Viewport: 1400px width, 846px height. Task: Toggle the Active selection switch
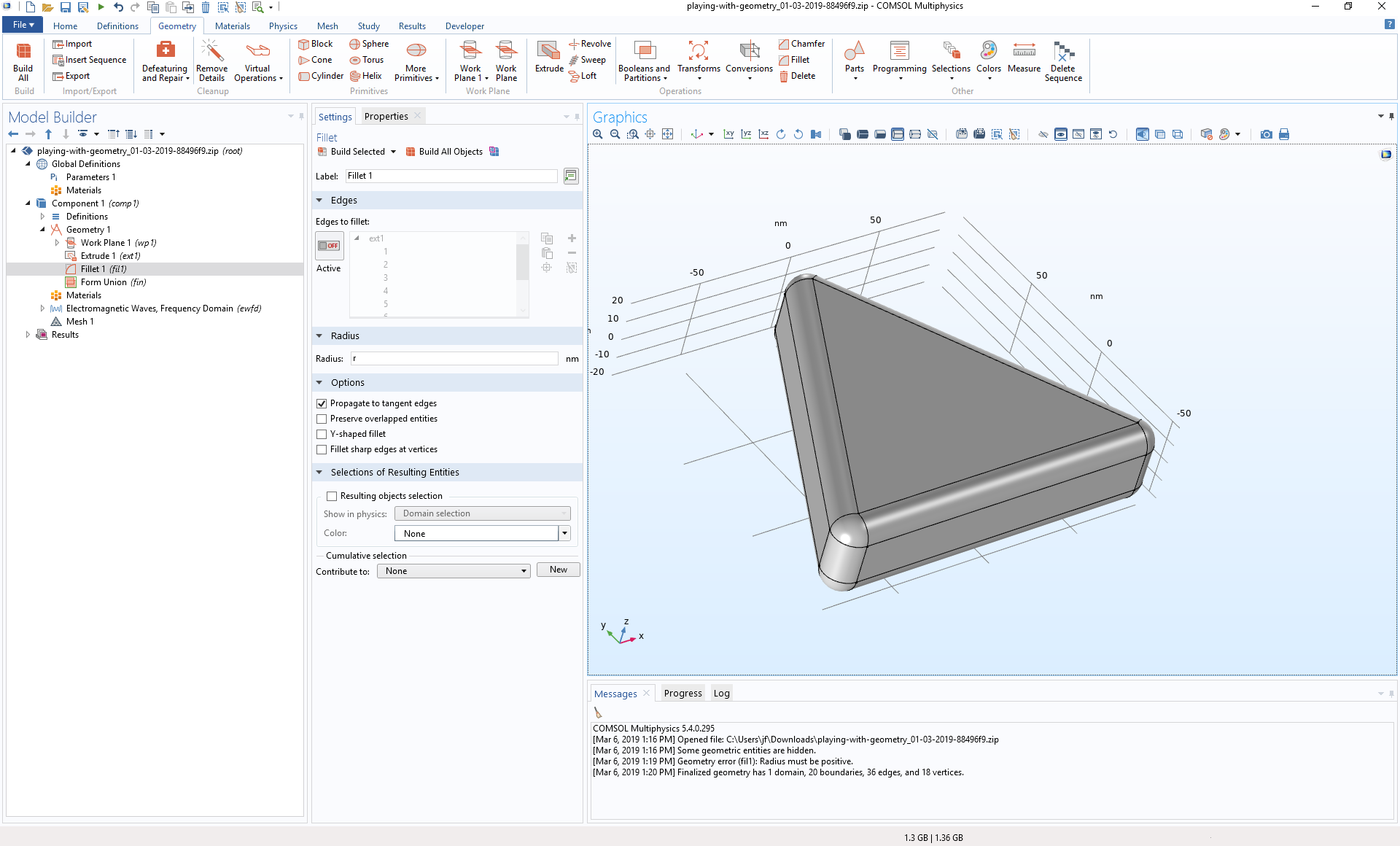[x=329, y=246]
